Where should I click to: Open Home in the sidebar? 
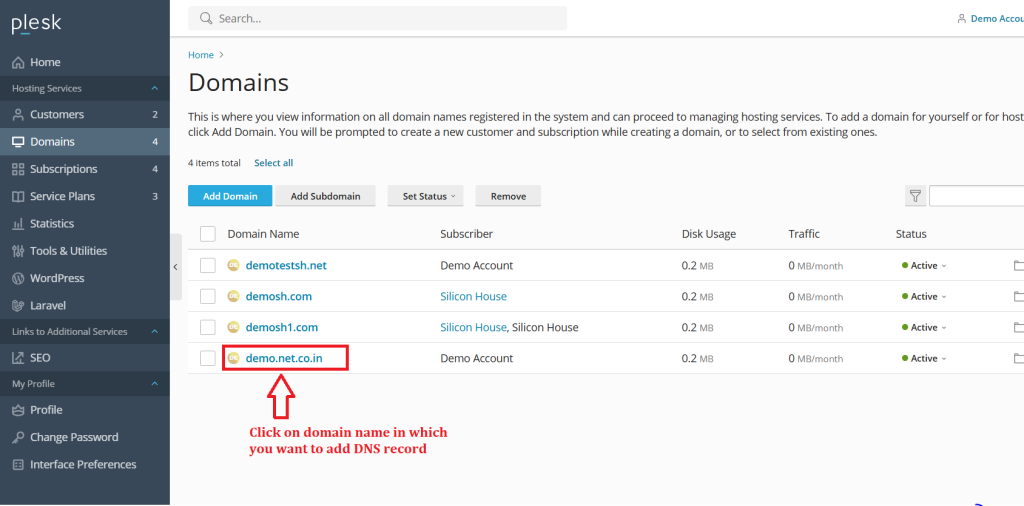pyautogui.click(x=85, y=63)
